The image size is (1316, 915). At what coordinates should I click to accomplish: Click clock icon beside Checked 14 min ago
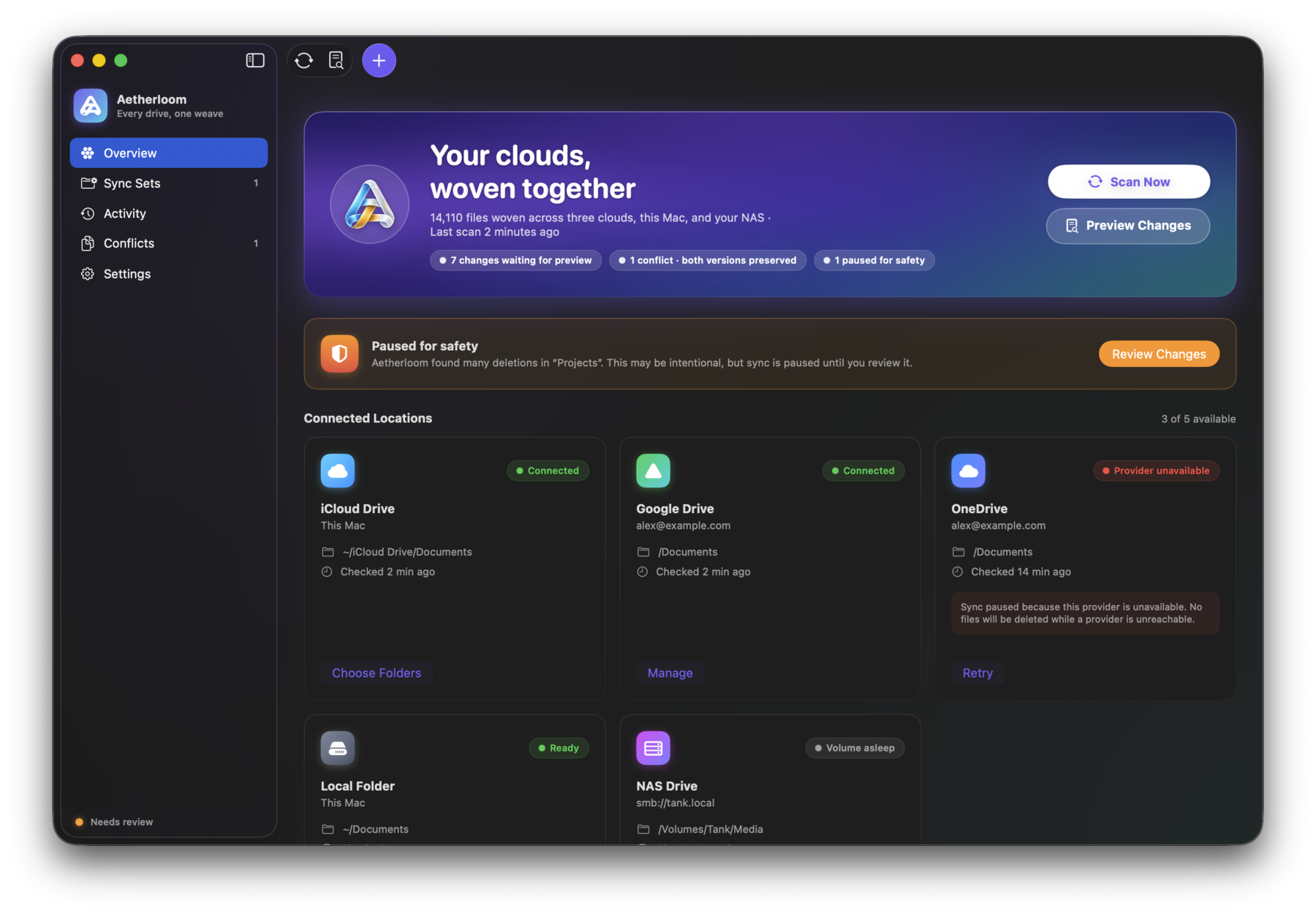click(x=957, y=572)
